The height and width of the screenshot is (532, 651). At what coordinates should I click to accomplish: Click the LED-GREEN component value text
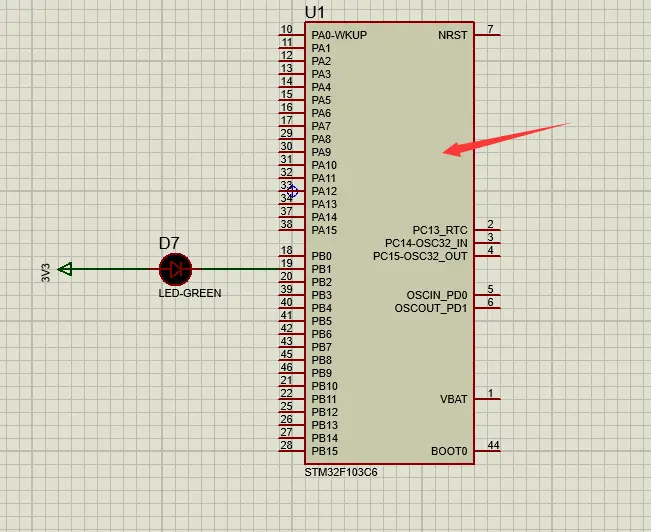click(190, 293)
